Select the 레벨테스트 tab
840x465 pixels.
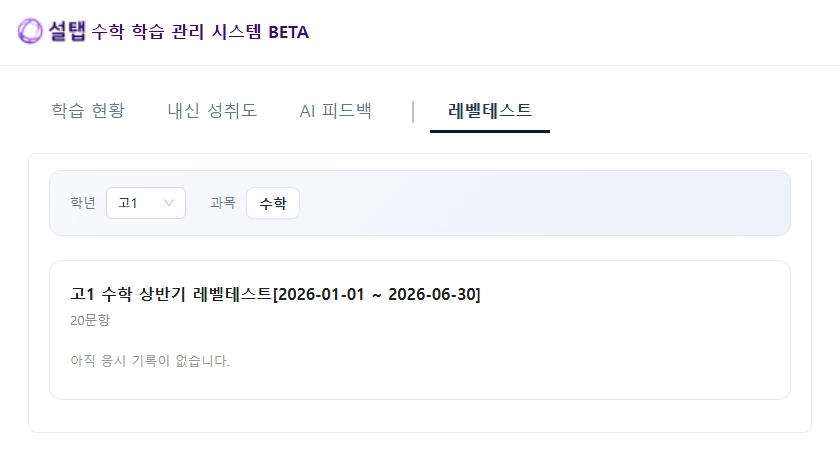[490, 110]
